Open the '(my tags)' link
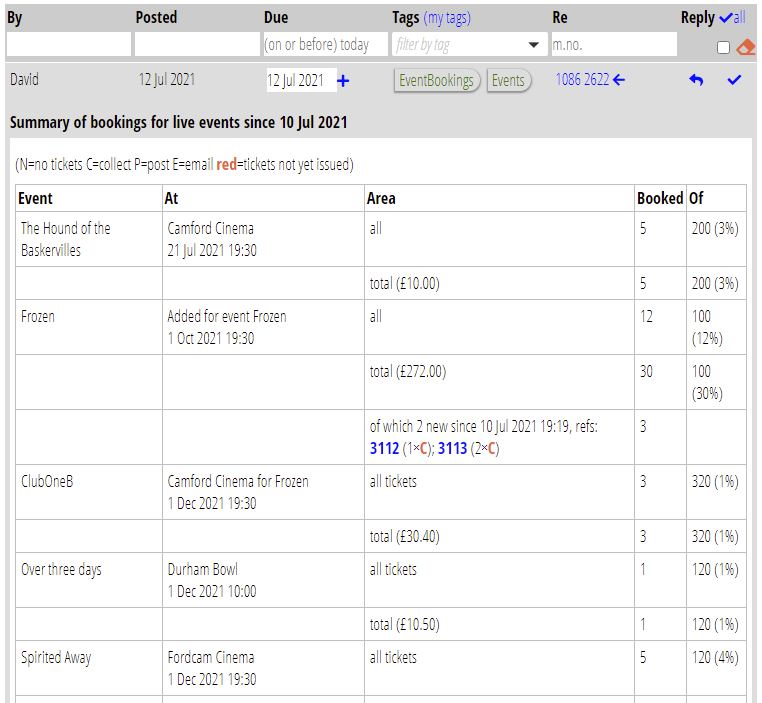 point(447,18)
